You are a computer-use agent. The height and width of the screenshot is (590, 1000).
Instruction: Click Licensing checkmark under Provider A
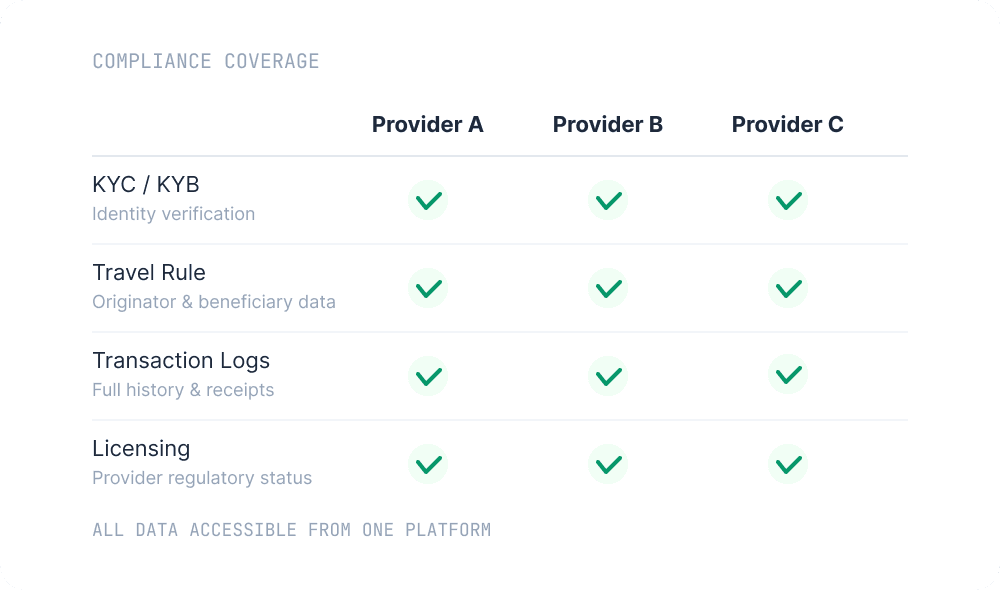tap(428, 464)
